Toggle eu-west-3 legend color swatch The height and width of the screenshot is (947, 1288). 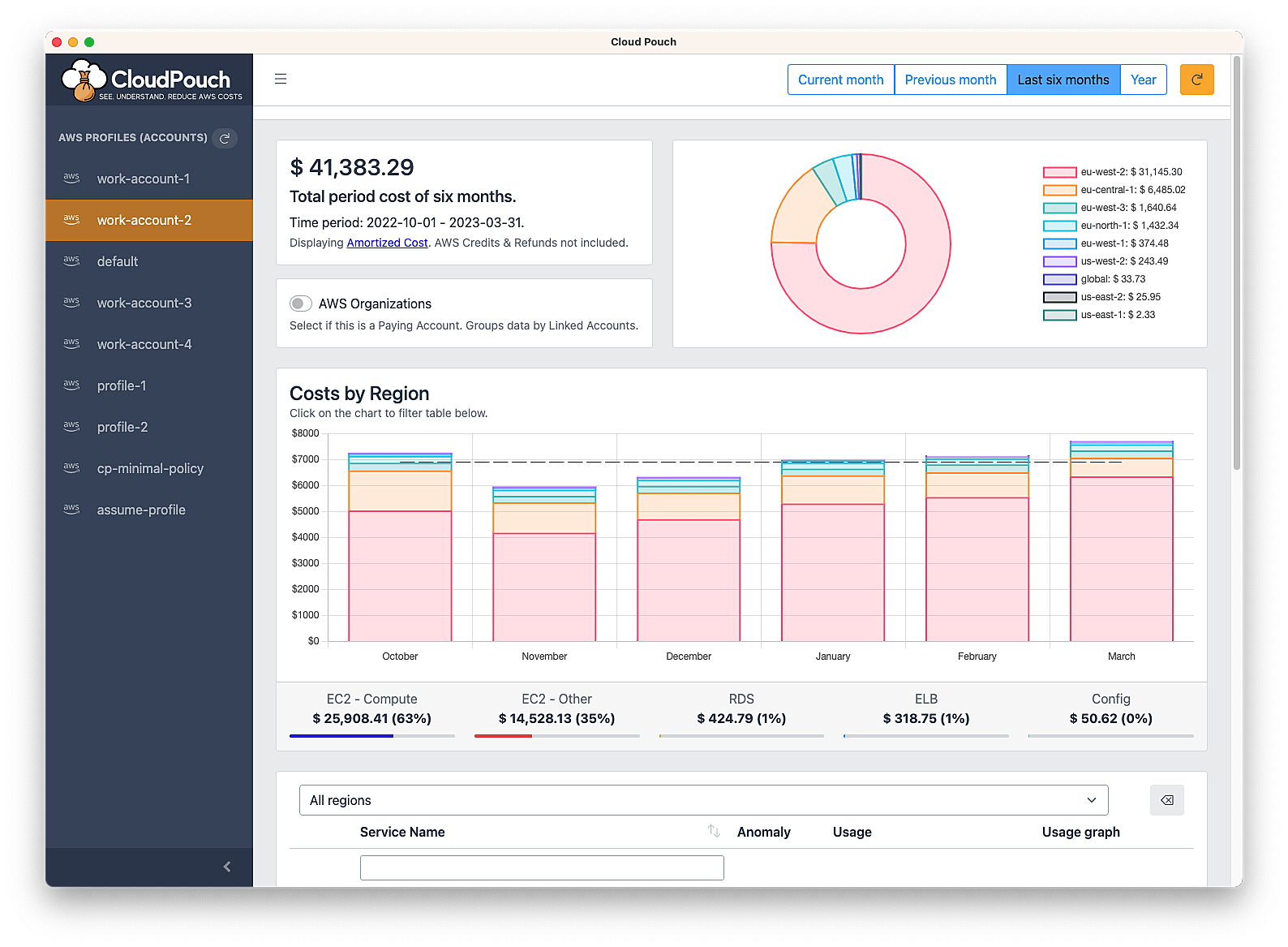click(x=1059, y=208)
